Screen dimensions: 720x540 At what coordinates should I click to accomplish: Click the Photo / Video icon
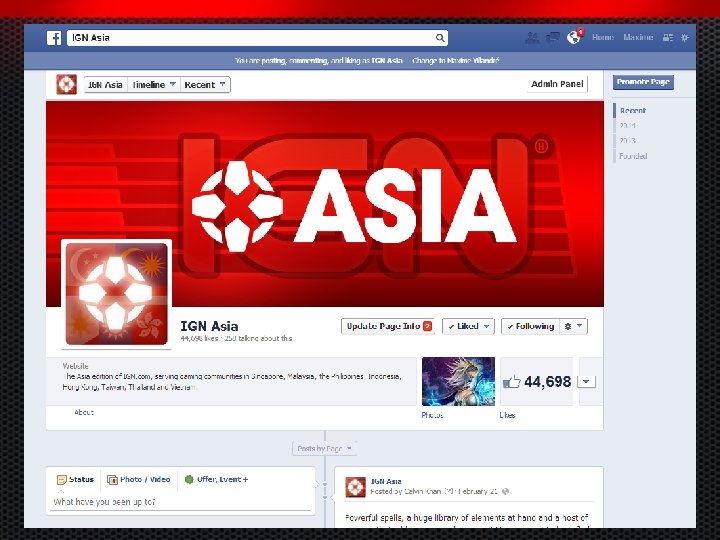112,480
